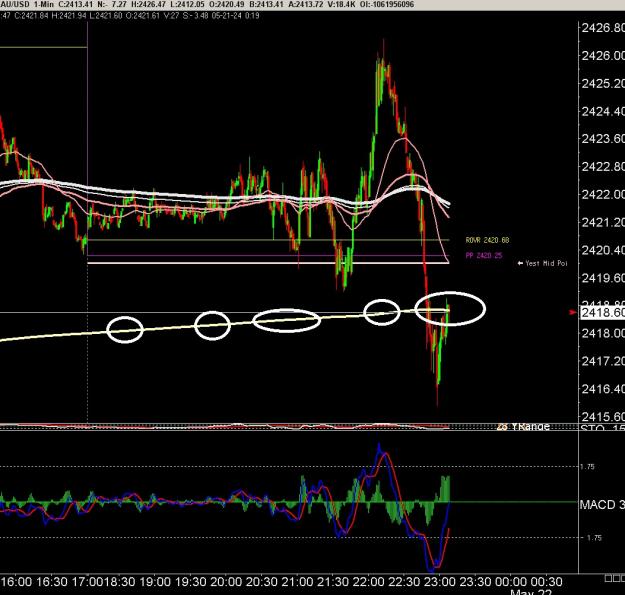Click the S:- 3.48 readout

196,16
